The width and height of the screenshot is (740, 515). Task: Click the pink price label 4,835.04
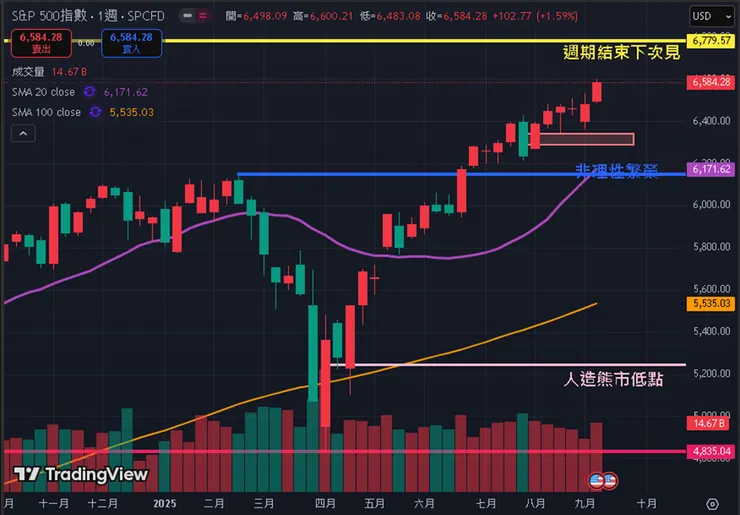coord(711,451)
